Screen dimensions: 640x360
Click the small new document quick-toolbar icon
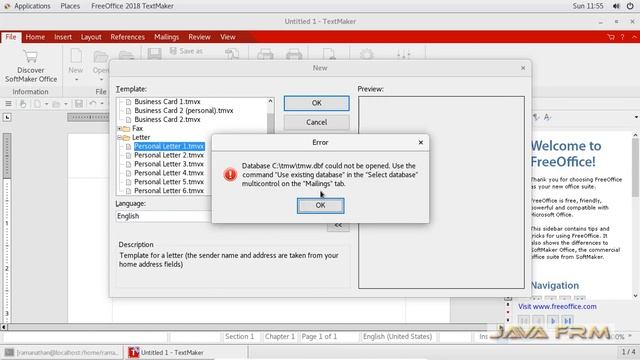(38, 104)
